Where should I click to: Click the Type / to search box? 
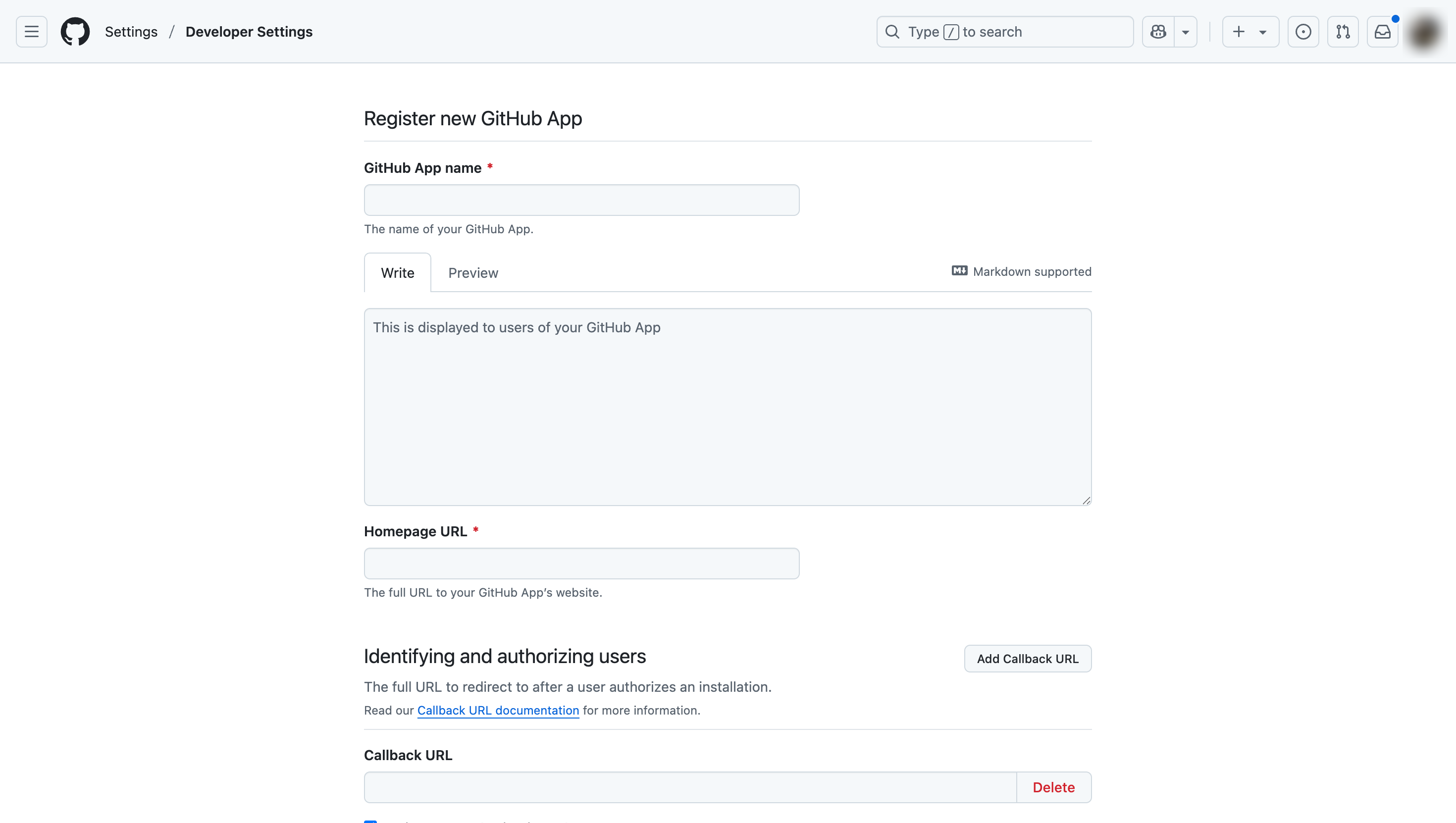point(1004,32)
